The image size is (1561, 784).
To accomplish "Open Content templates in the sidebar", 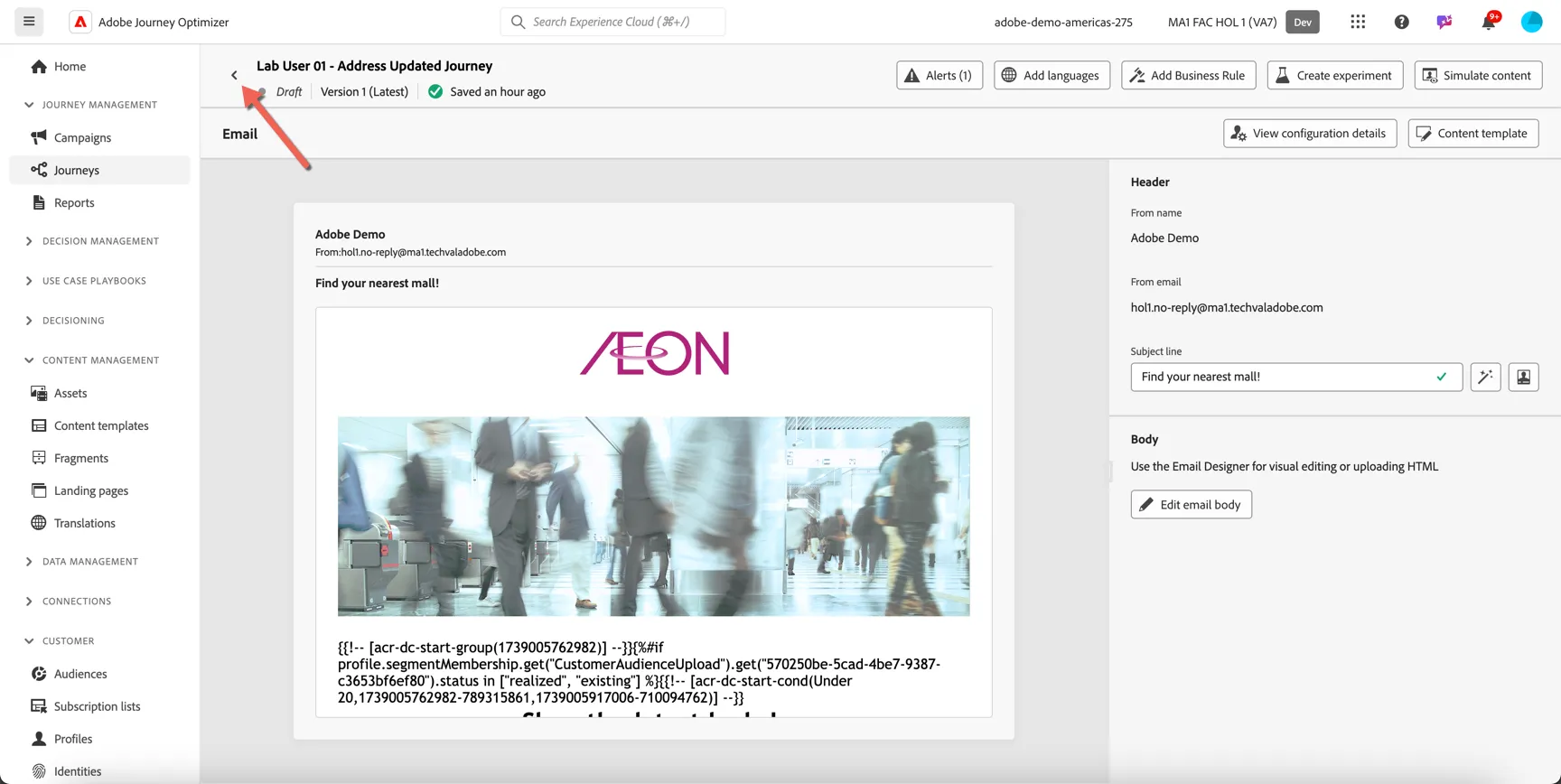I will tap(99, 425).
